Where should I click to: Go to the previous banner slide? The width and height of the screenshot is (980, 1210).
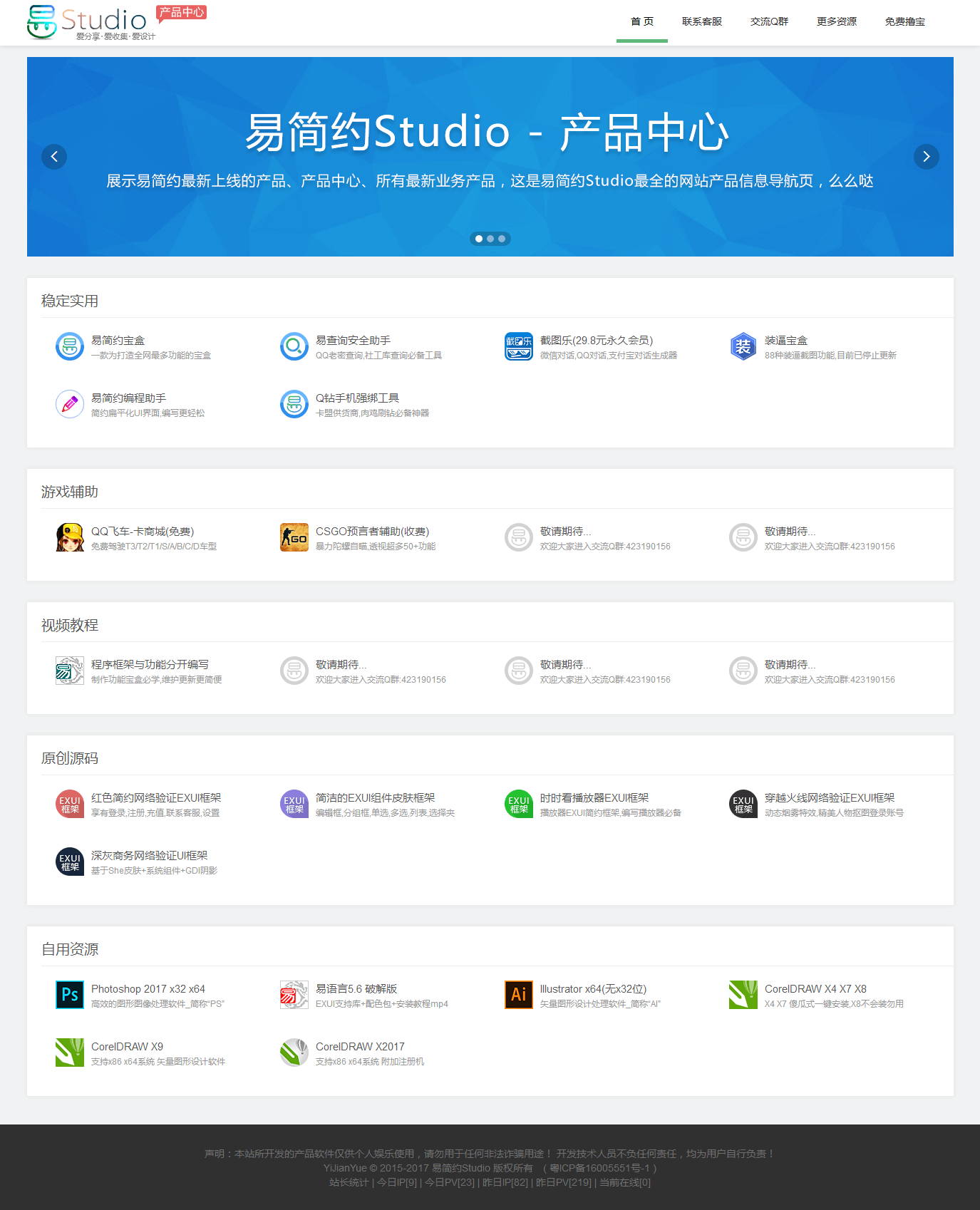click(x=54, y=157)
